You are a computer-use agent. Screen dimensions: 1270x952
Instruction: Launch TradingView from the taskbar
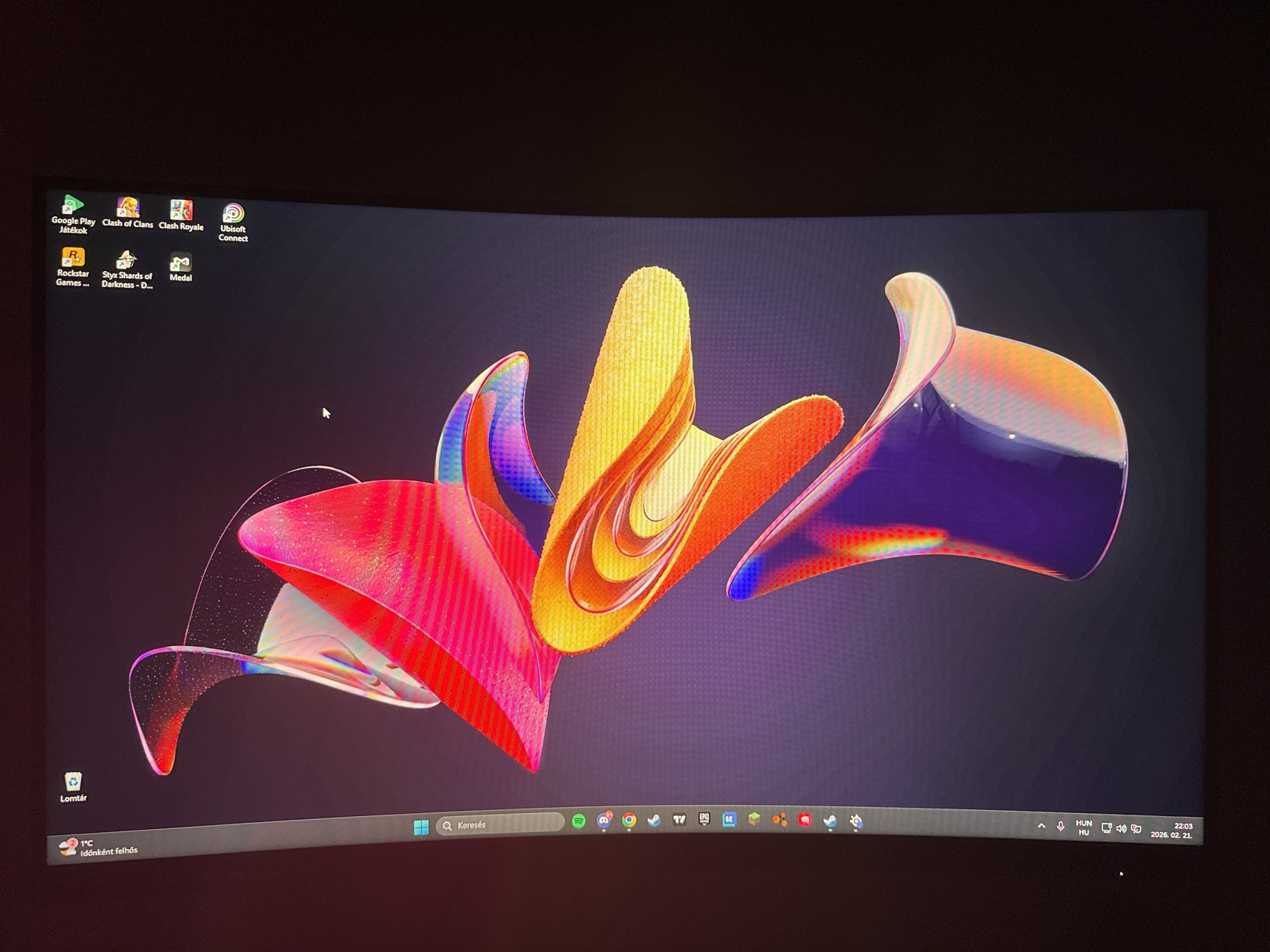[x=679, y=819]
